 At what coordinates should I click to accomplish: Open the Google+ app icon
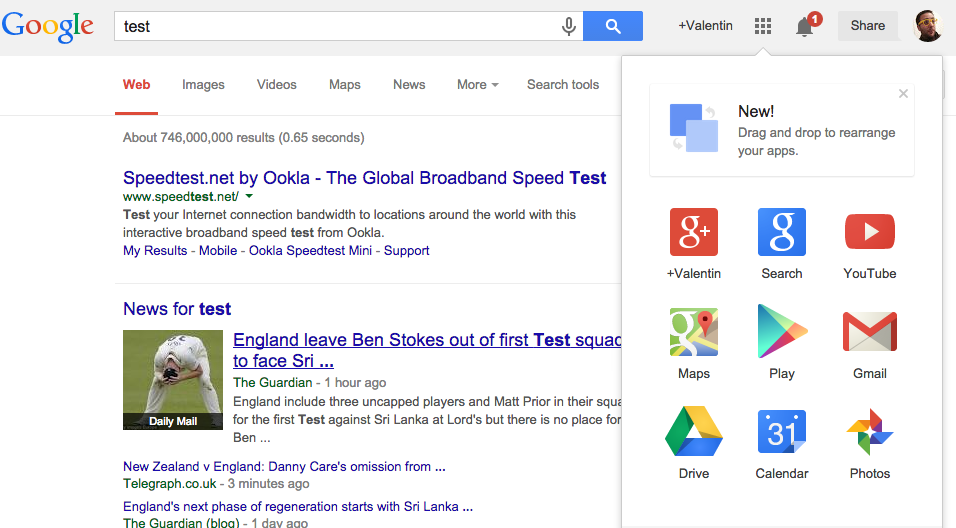click(x=693, y=233)
